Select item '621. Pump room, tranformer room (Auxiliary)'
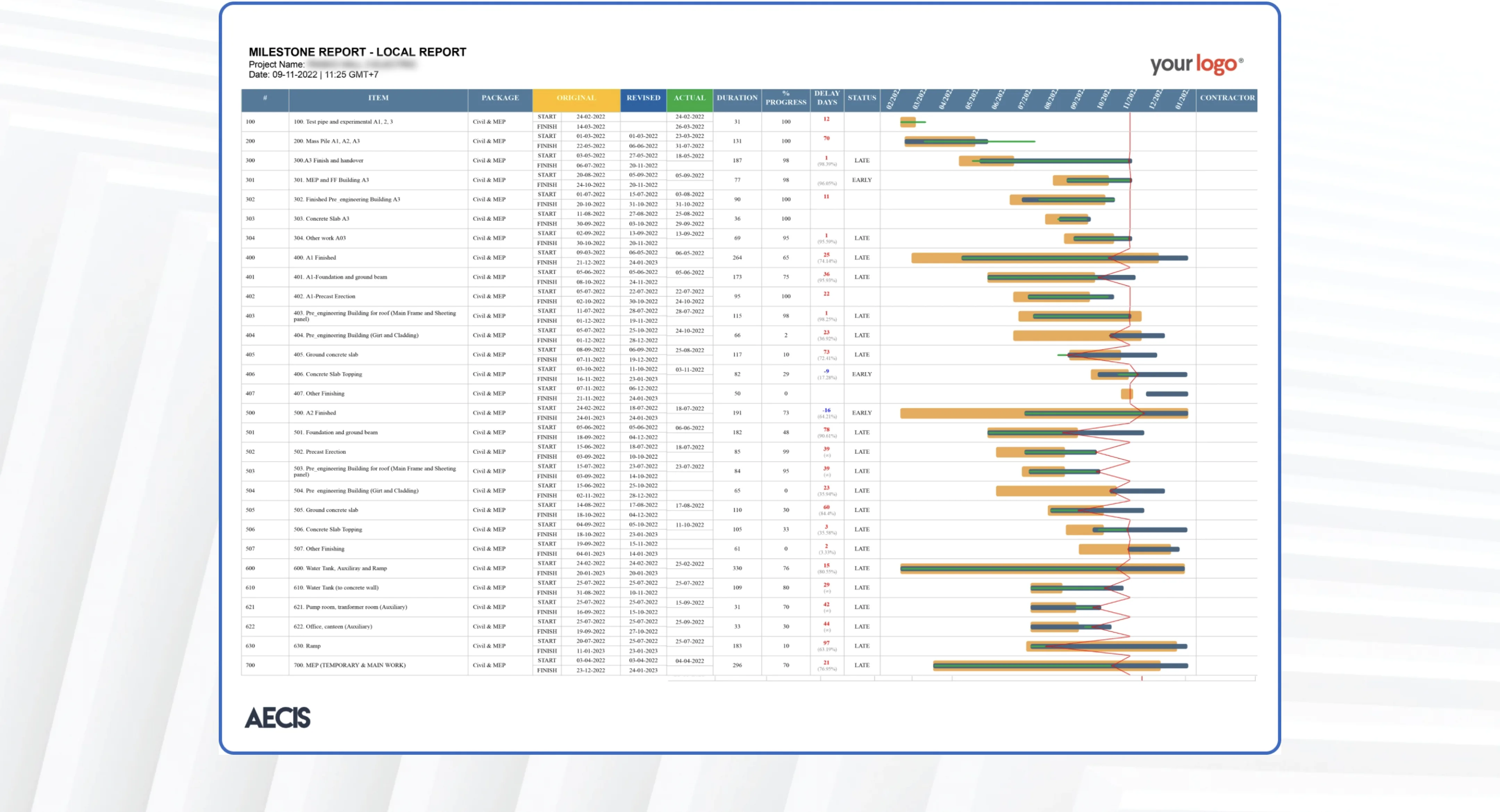The height and width of the screenshot is (812, 1500). tap(351, 607)
